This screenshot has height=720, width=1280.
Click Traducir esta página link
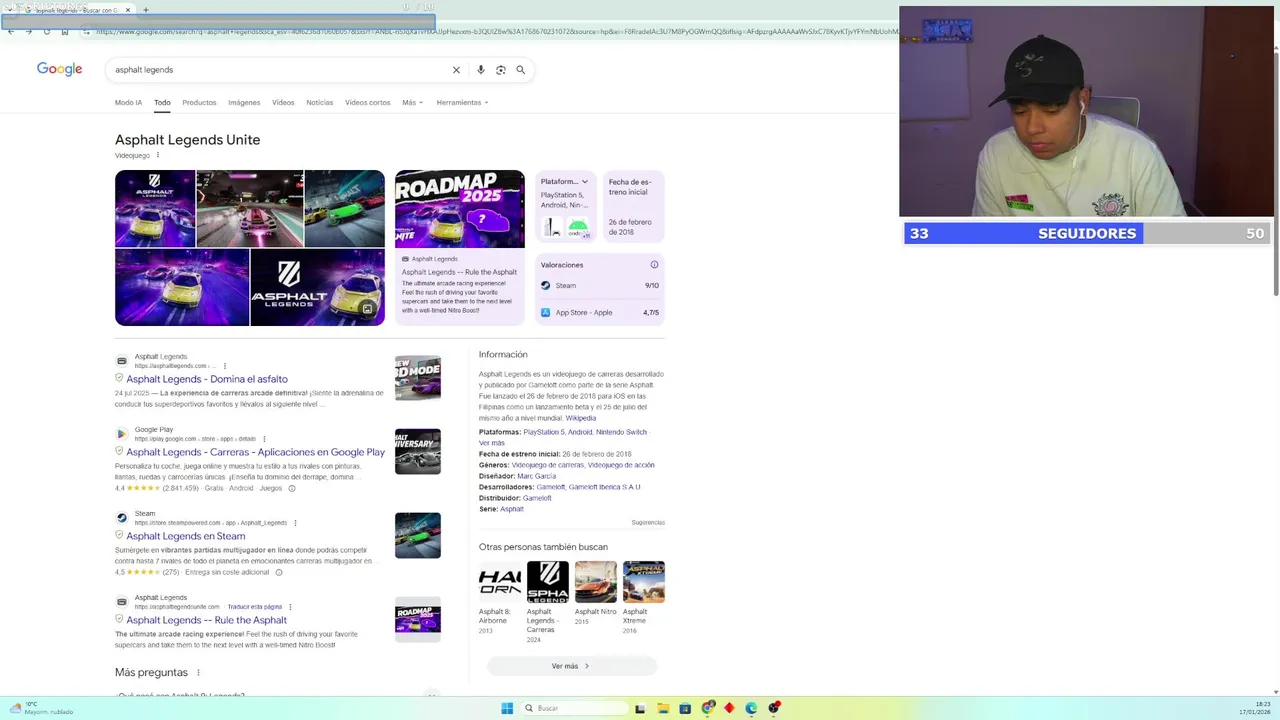(x=254, y=607)
